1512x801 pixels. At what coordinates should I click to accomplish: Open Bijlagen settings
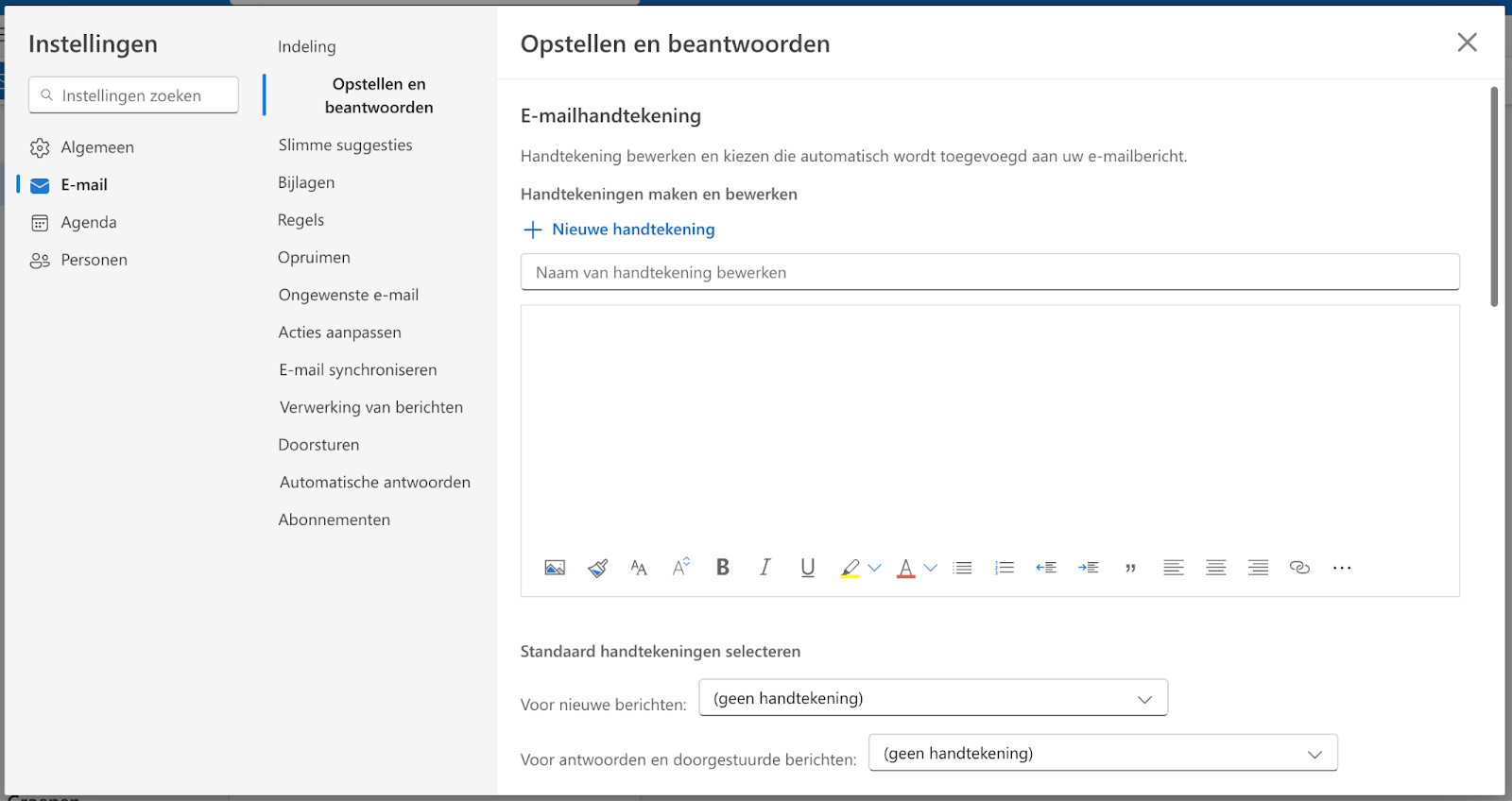(x=306, y=182)
